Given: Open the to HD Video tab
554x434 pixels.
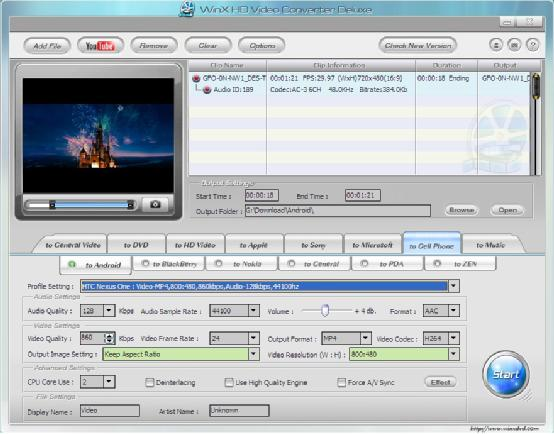Looking at the screenshot, I should (x=195, y=245).
